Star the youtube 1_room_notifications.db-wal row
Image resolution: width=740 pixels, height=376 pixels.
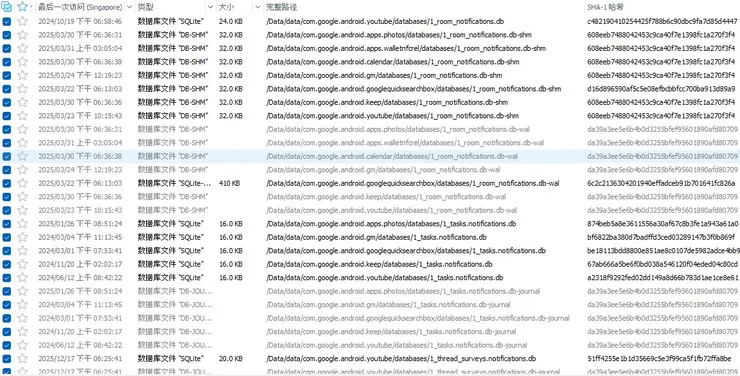point(22,210)
